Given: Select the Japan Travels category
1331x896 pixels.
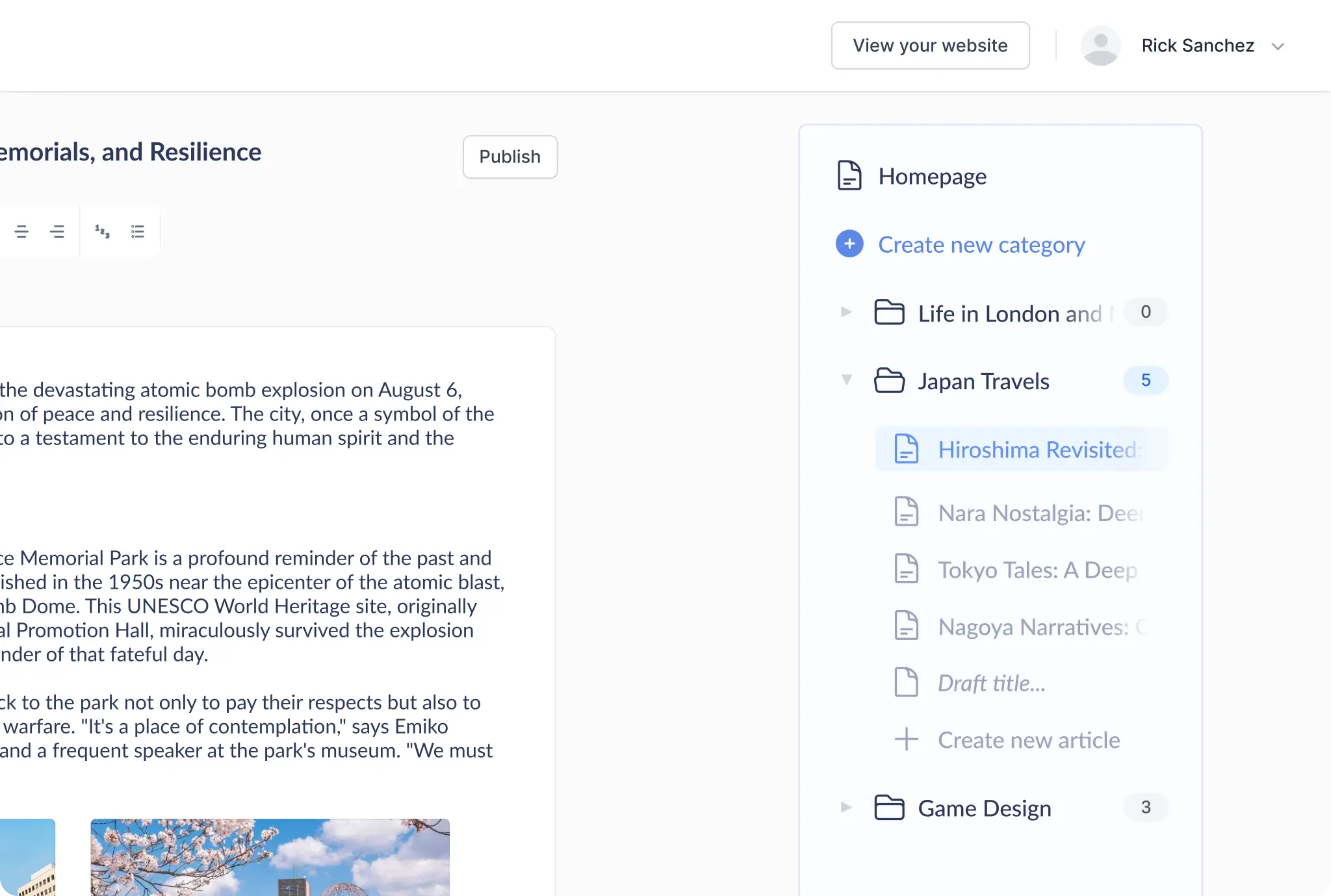Looking at the screenshot, I should (x=983, y=381).
